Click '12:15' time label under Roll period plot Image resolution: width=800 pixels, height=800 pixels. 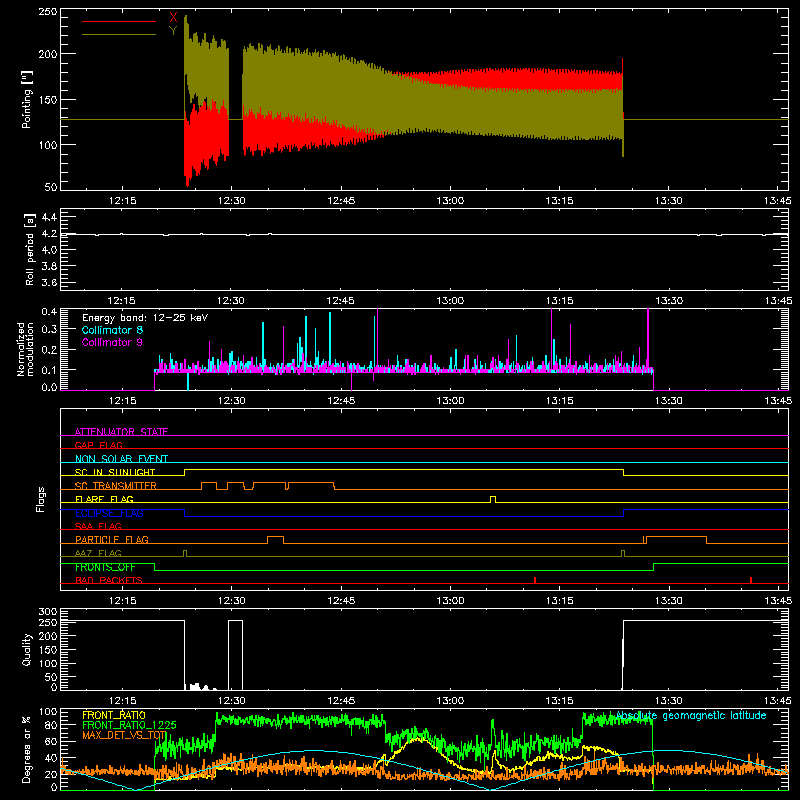122,301
